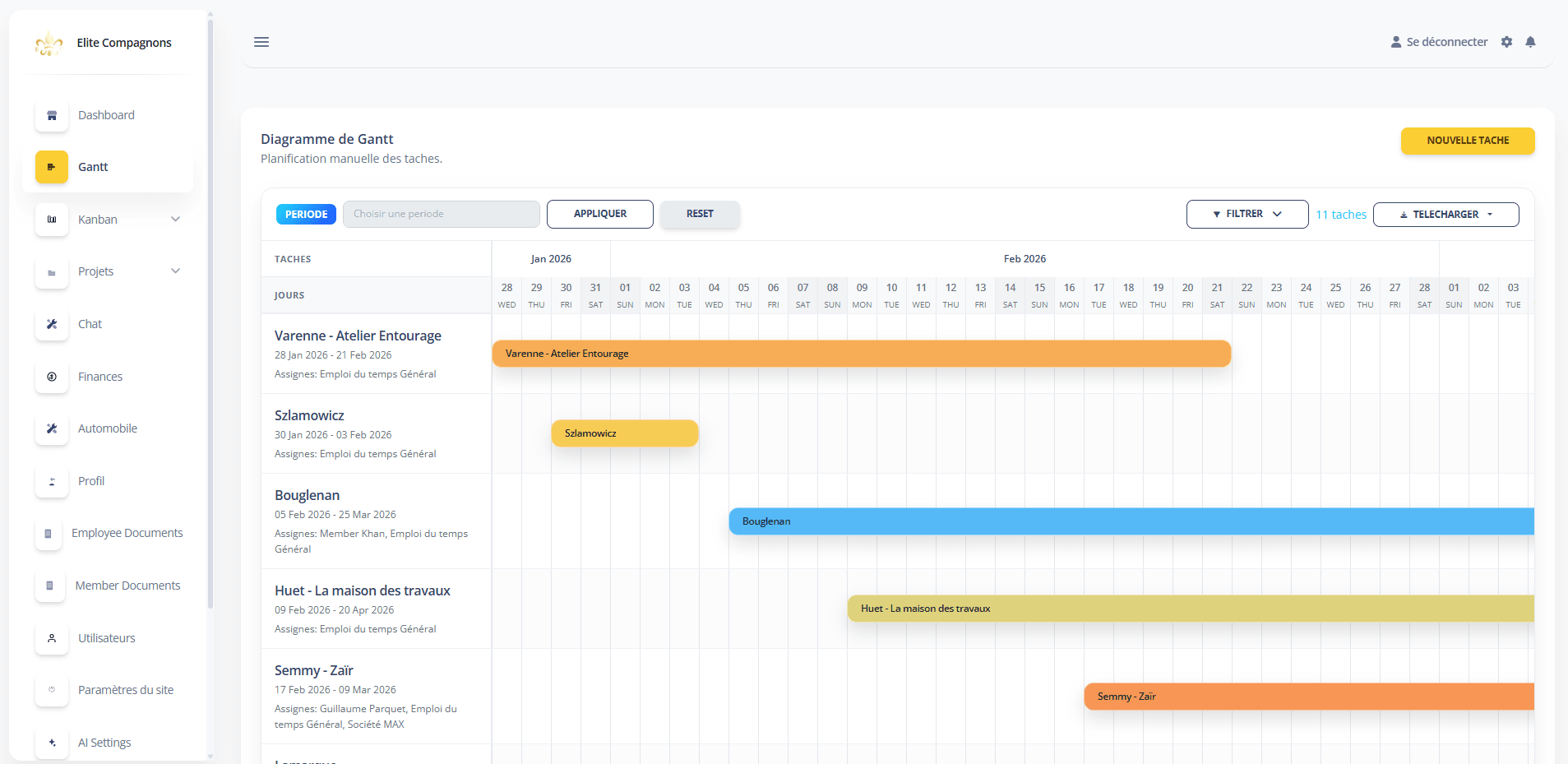This screenshot has width=1568, height=764.
Task: Open the AI Settings icon
Action: click(x=52, y=743)
